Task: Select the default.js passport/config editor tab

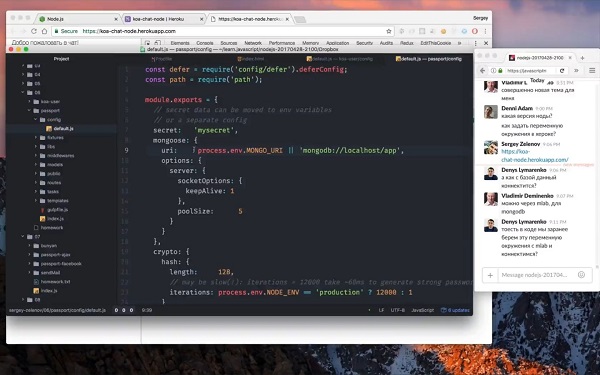Action: [x=429, y=59]
